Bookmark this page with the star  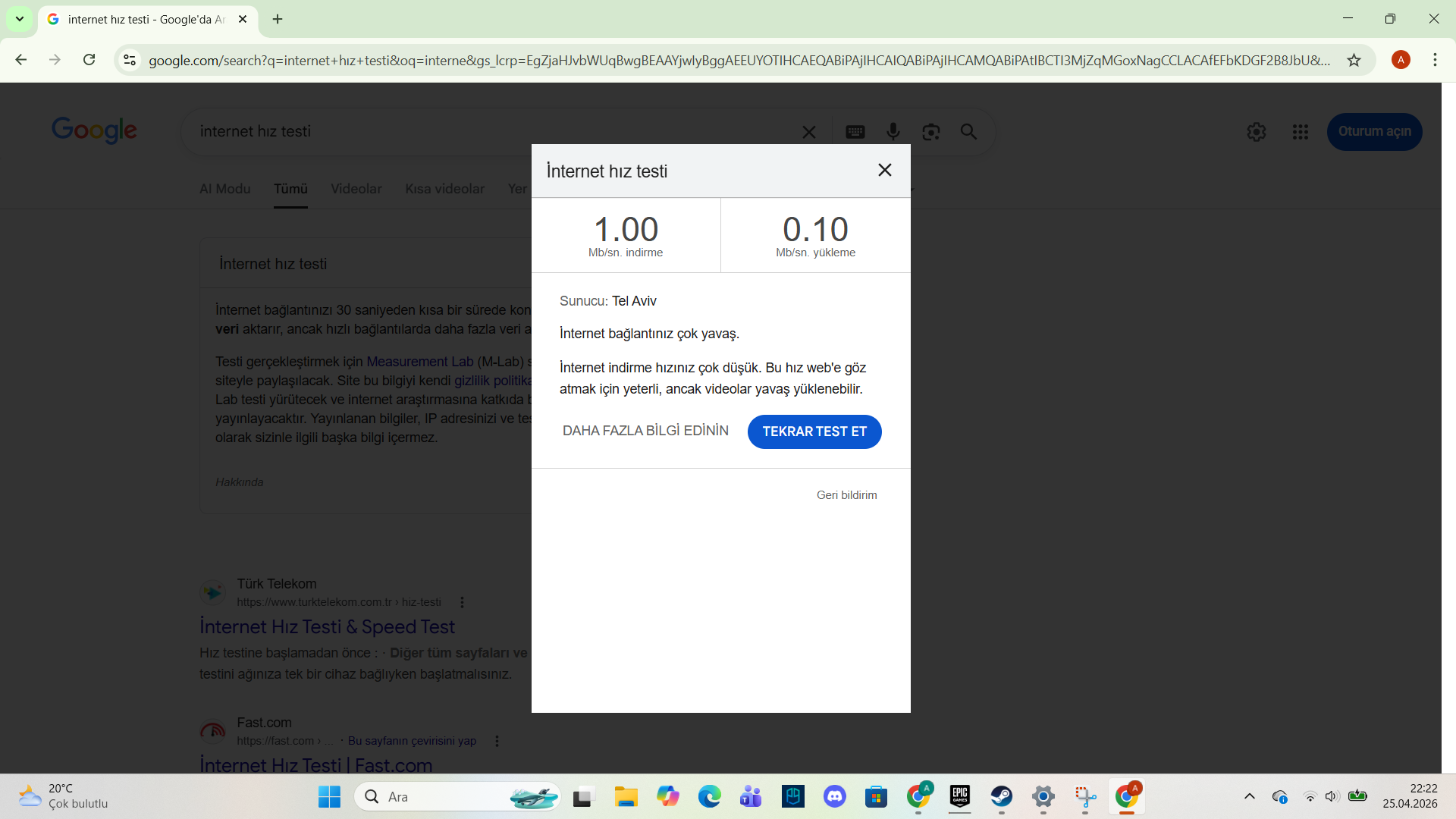click(1354, 60)
